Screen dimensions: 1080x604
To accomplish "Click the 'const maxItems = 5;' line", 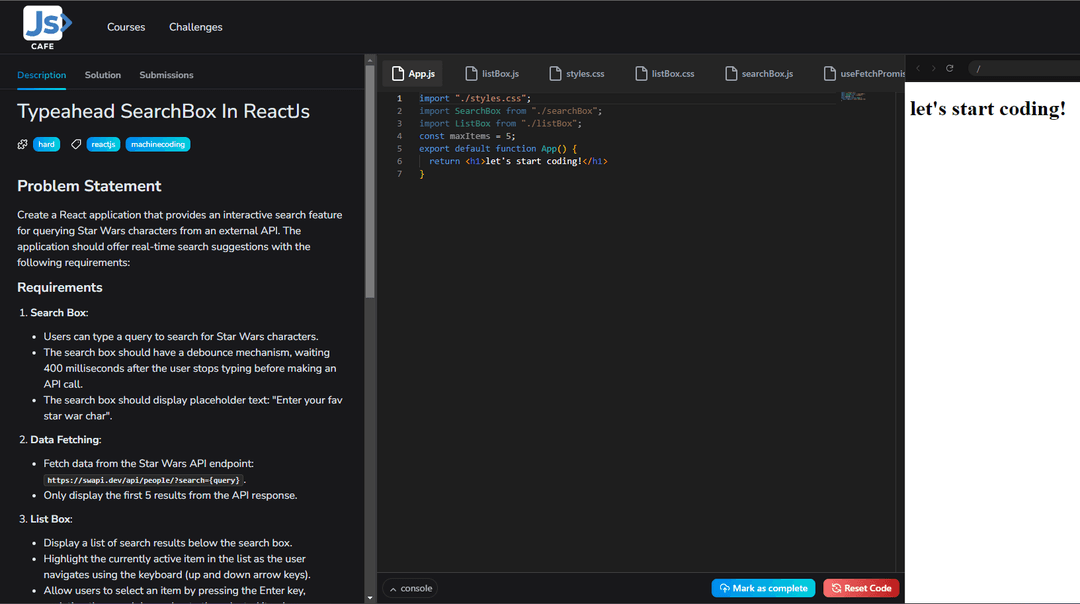I will point(467,136).
